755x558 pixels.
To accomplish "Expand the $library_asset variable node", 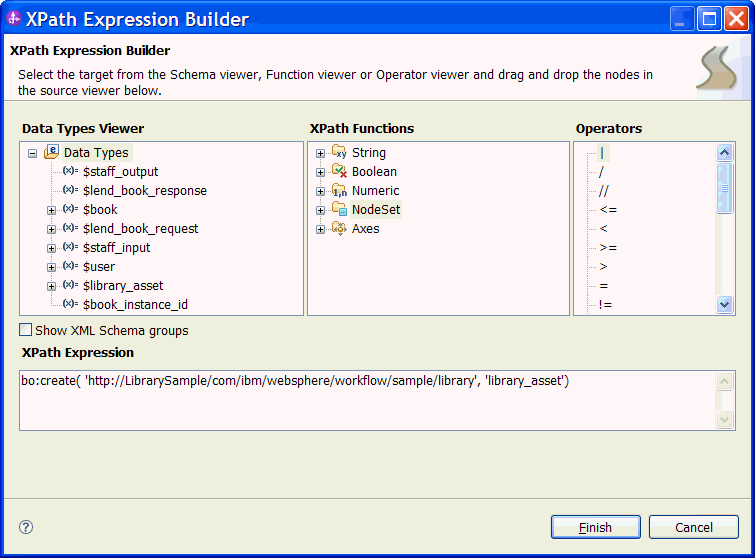I will point(52,286).
